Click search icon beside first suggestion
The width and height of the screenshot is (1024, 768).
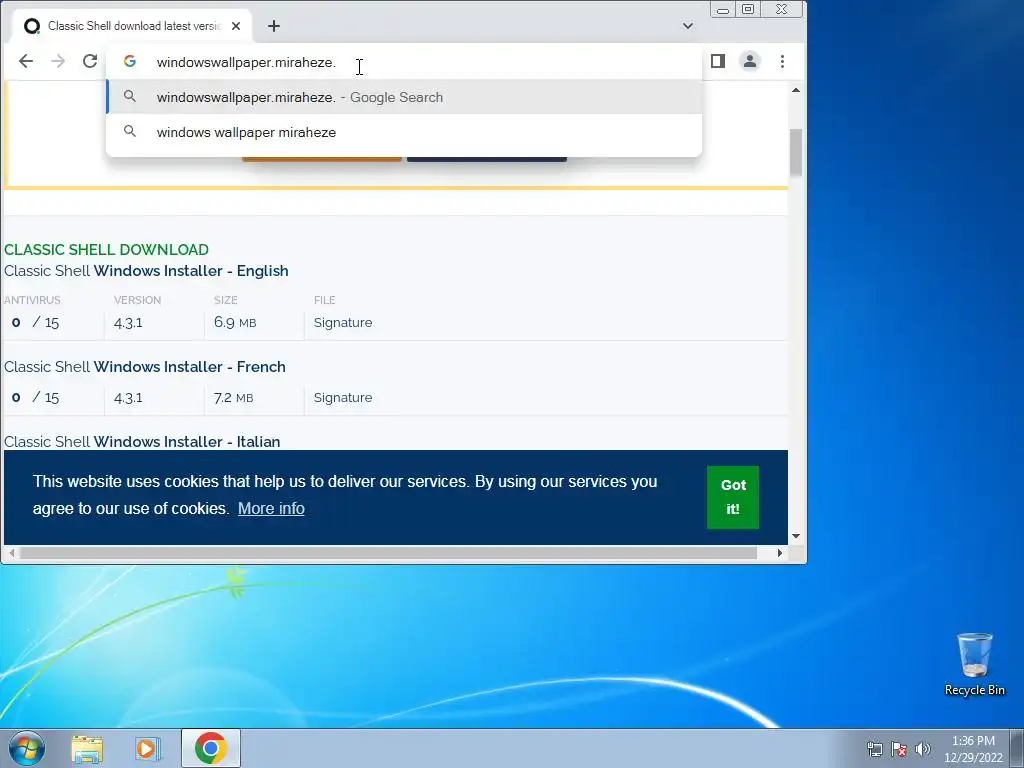(x=130, y=97)
